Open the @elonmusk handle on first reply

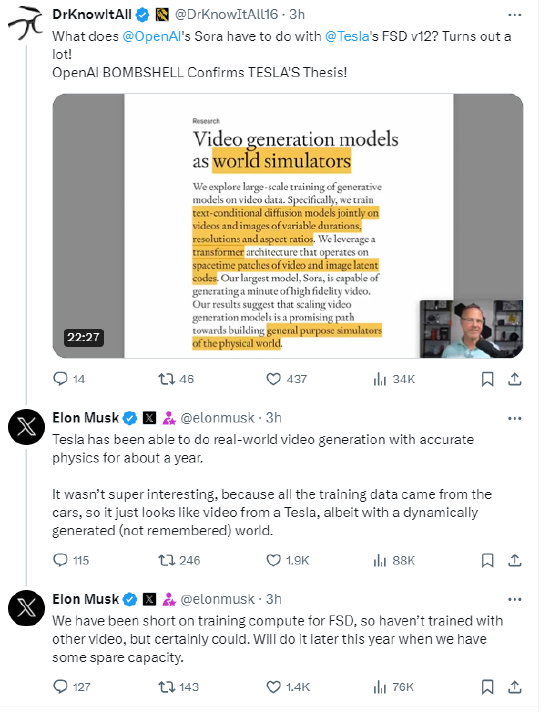point(218,418)
